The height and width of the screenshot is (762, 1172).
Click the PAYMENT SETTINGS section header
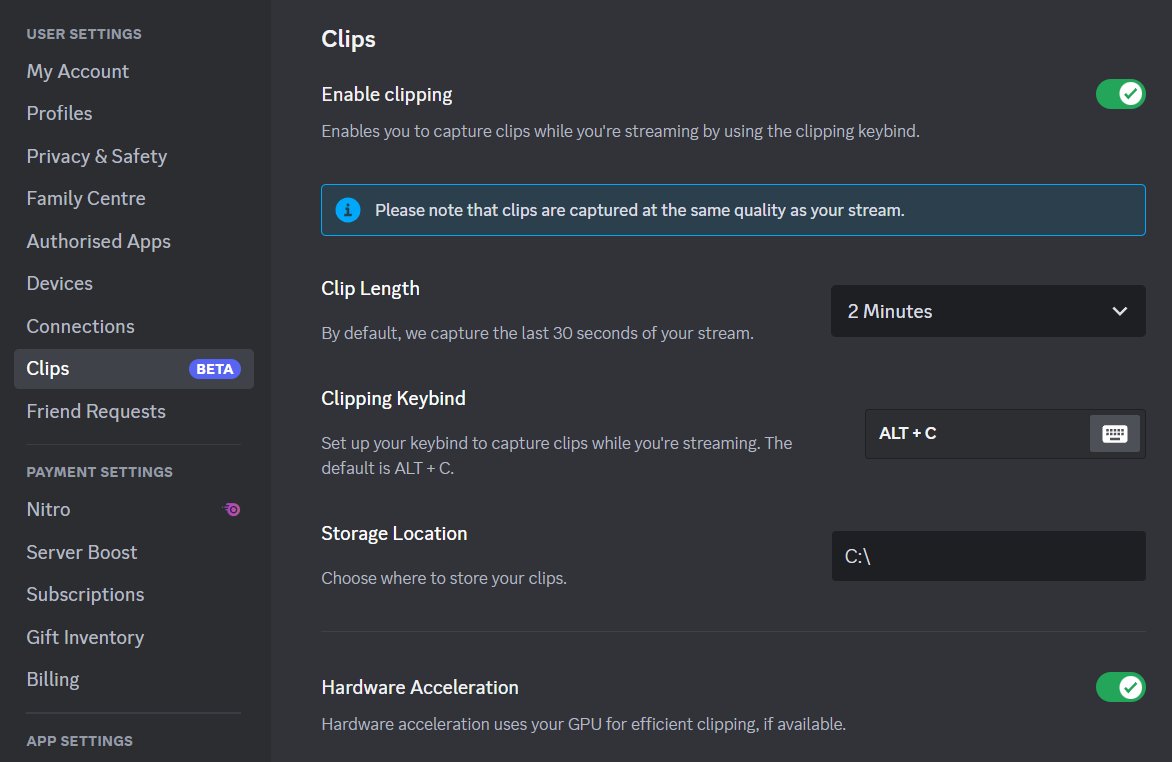tap(99, 472)
